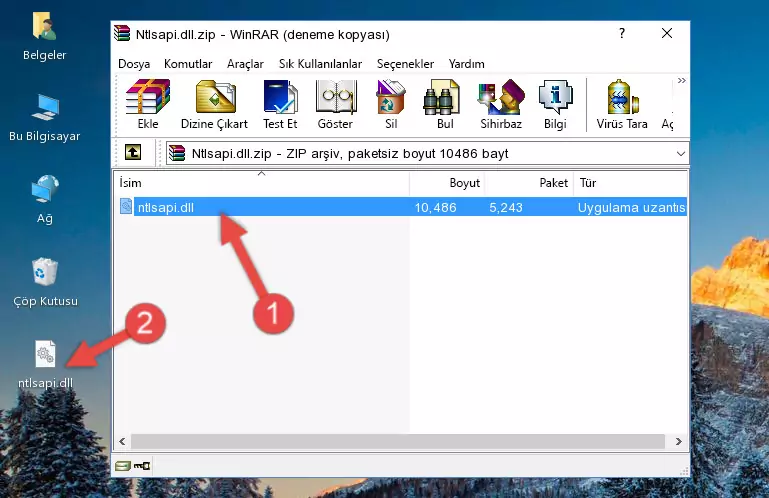769x498 pixels.
Task: Open the Seçenekler menu
Action: click(x=405, y=64)
